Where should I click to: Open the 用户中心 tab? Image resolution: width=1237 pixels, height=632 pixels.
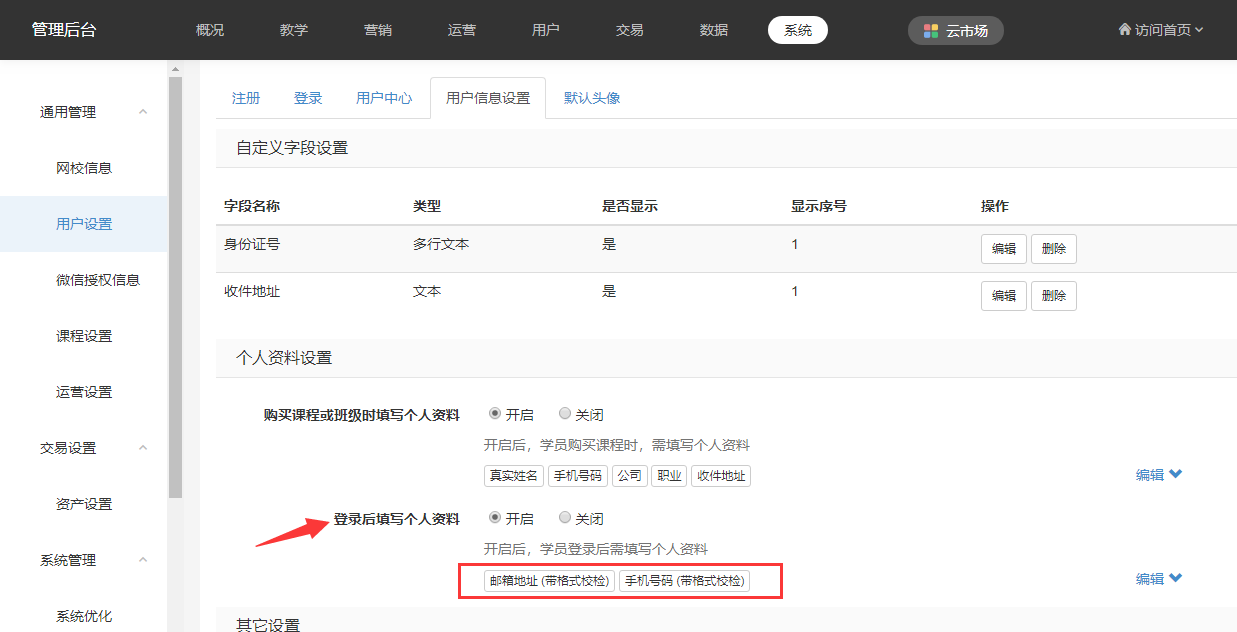pyautogui.click(x=384, y=98)
